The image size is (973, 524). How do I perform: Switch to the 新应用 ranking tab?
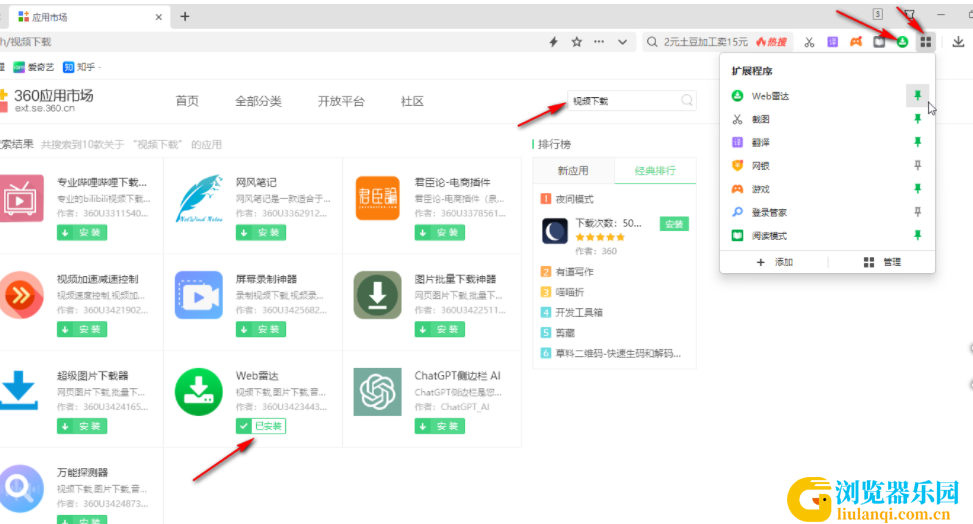tap(573, 171)
